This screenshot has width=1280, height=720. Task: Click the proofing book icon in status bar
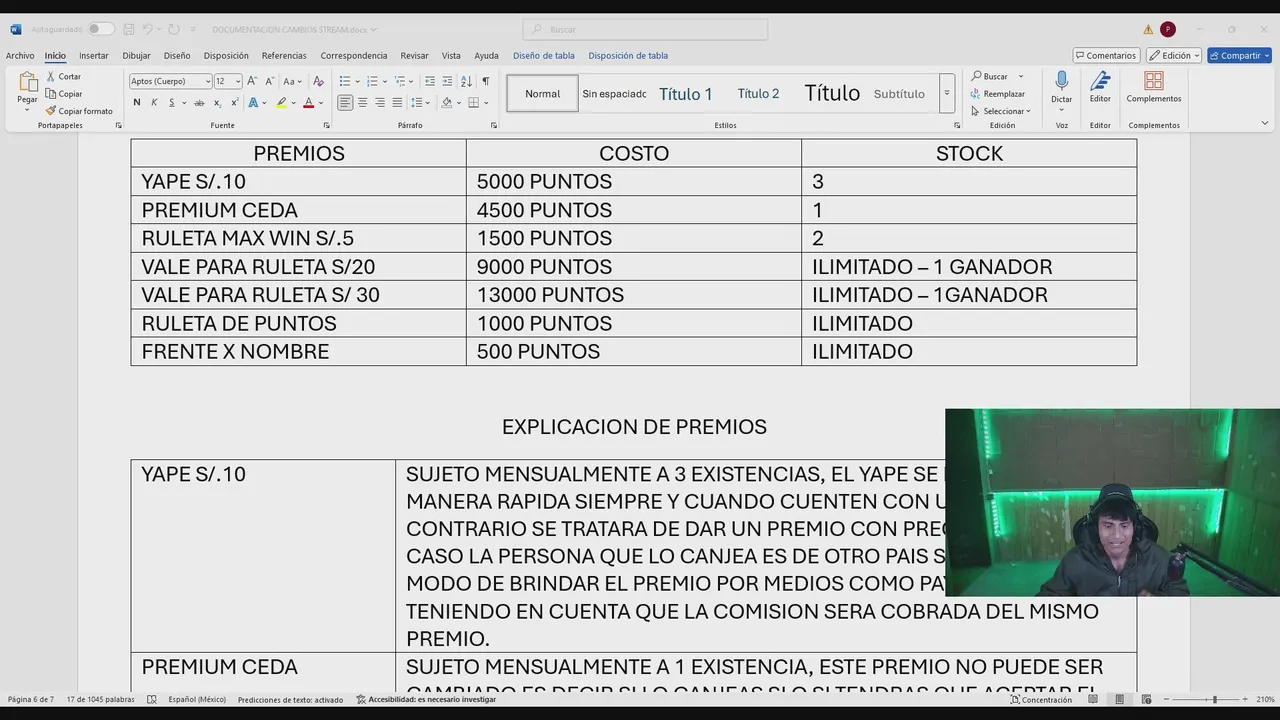coord(152,700)
